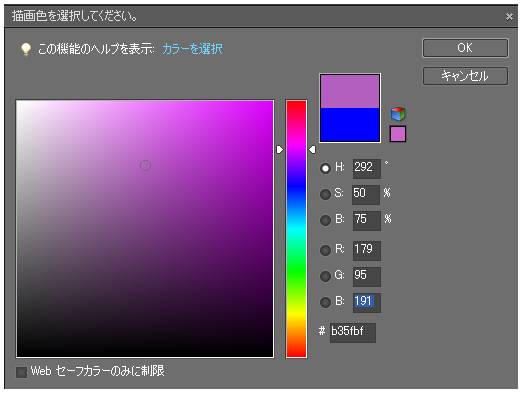The height and width of the screenshot is (393, 525).
Task: Click the left hue slider arrow marker
Action: click(x=280, y=150)
